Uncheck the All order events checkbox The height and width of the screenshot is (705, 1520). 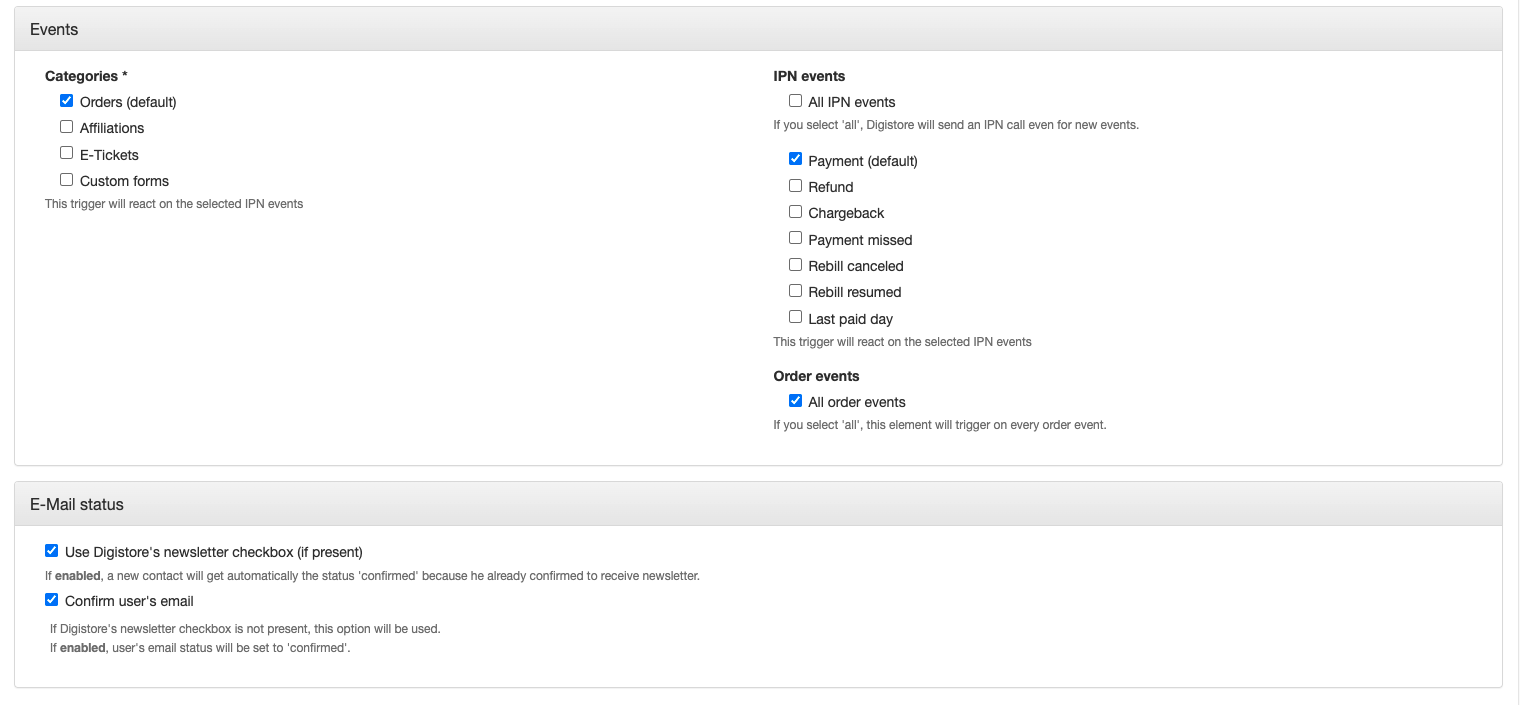(x=796, y=401)
